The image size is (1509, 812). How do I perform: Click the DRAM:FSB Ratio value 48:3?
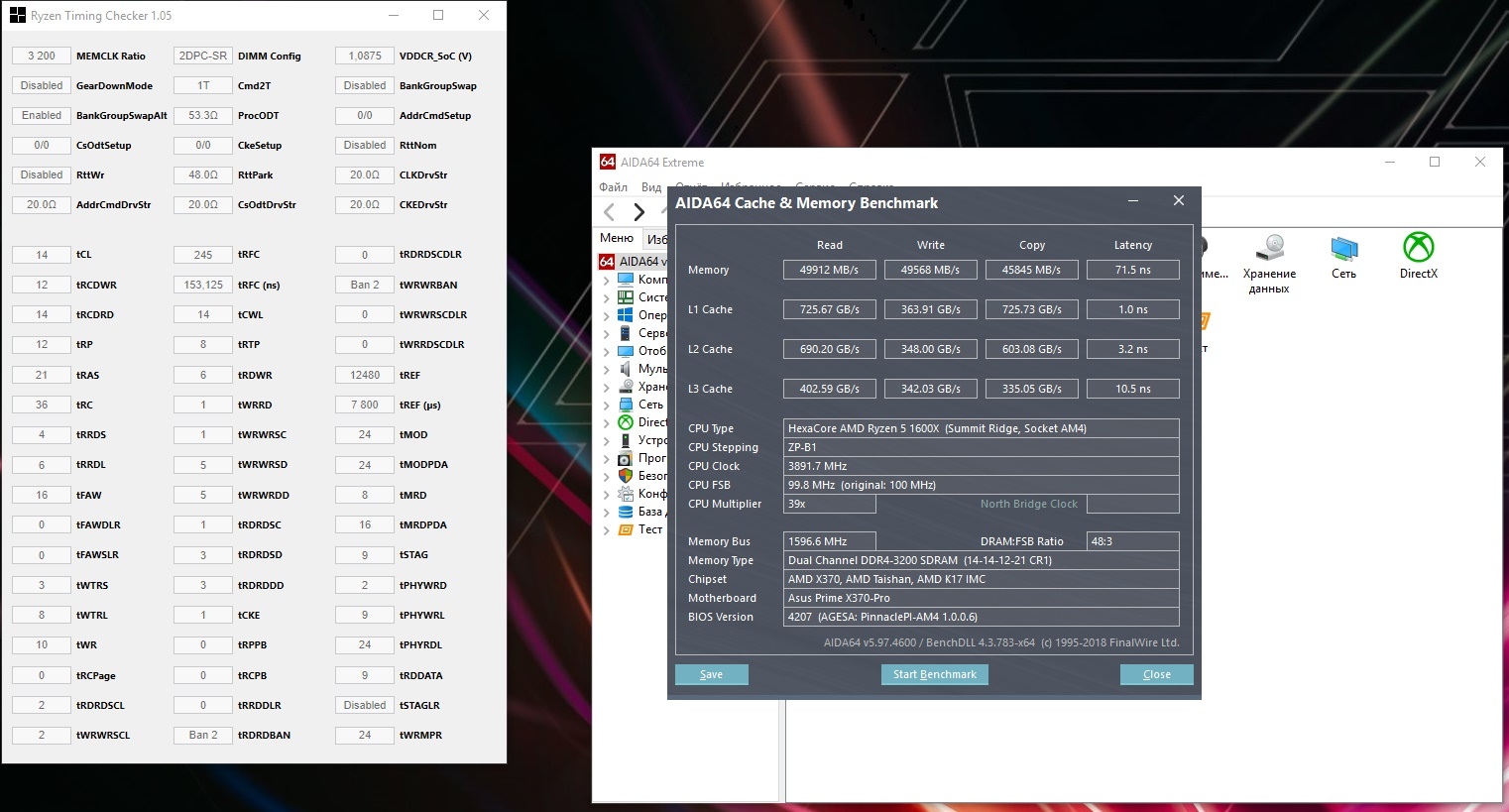(x=1133, y=541)
